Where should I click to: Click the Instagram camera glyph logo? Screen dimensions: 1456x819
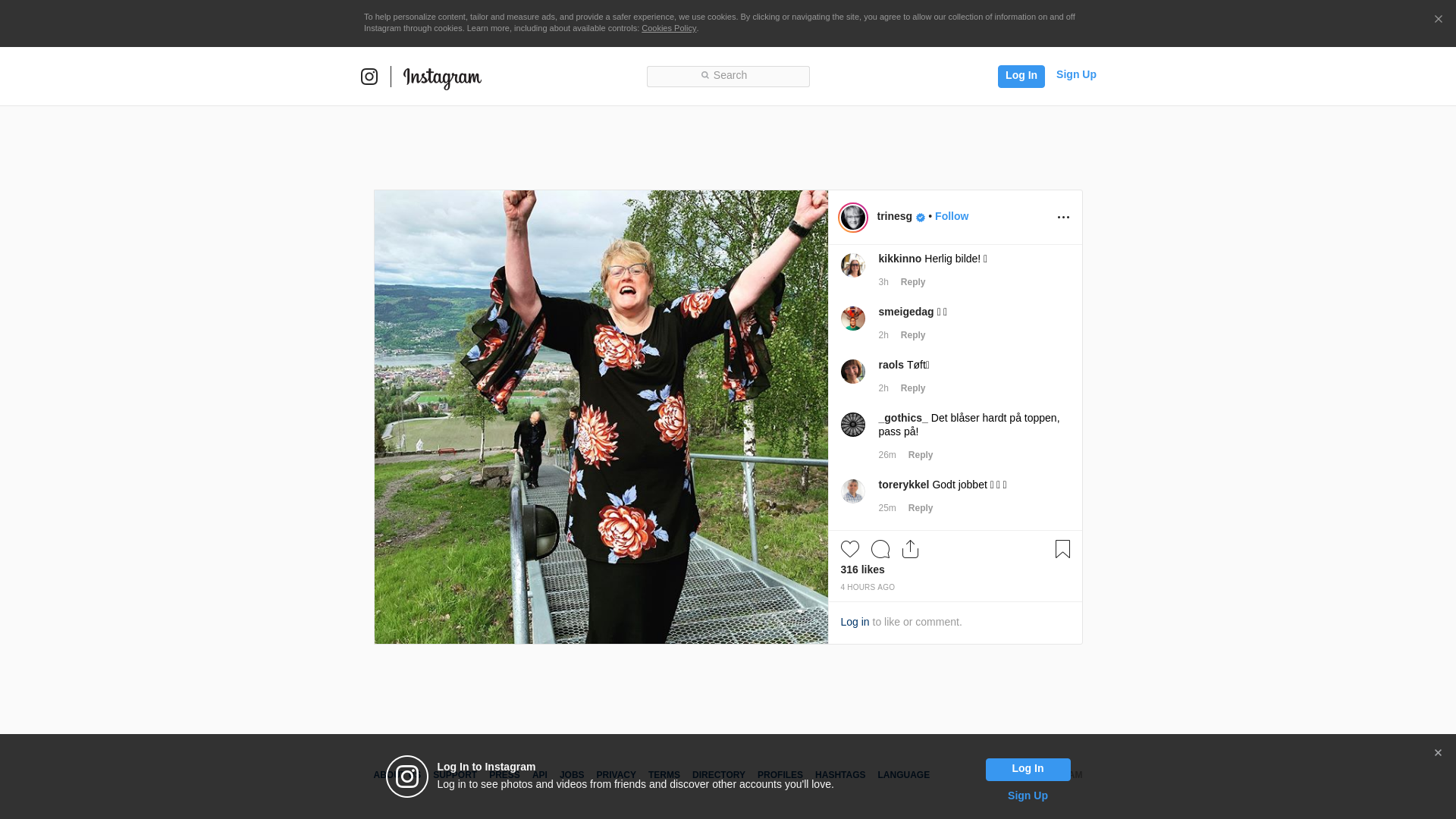(369, 77)
